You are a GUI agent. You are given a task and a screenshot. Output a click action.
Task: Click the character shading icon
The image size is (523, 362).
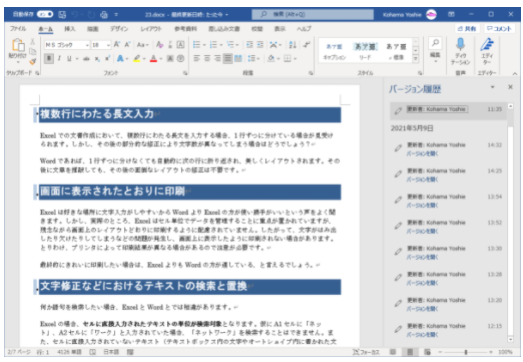coord(170,59)
